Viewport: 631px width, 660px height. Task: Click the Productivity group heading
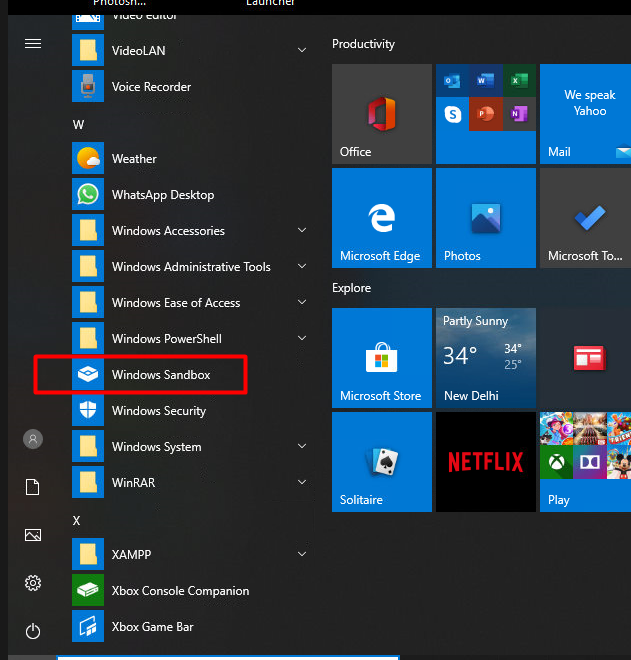[363, 44]
